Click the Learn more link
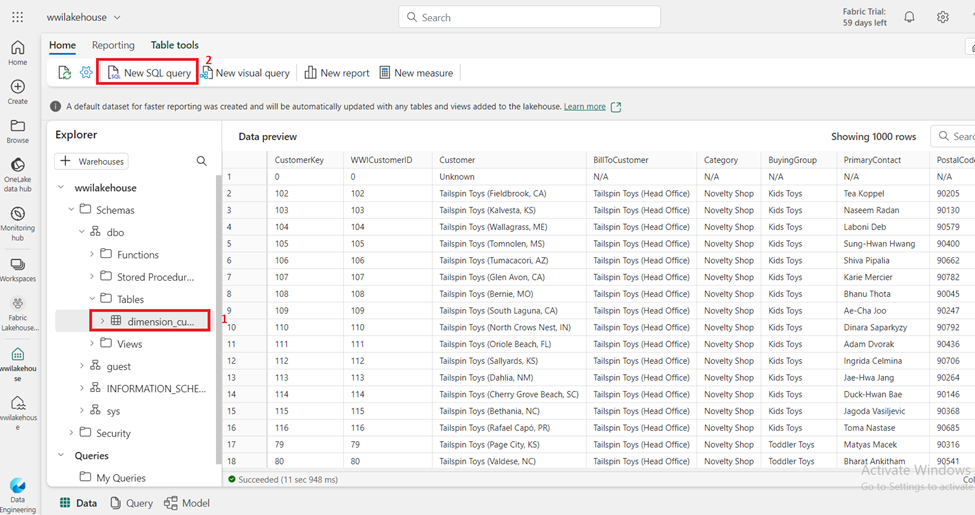 tap(585, 106)
